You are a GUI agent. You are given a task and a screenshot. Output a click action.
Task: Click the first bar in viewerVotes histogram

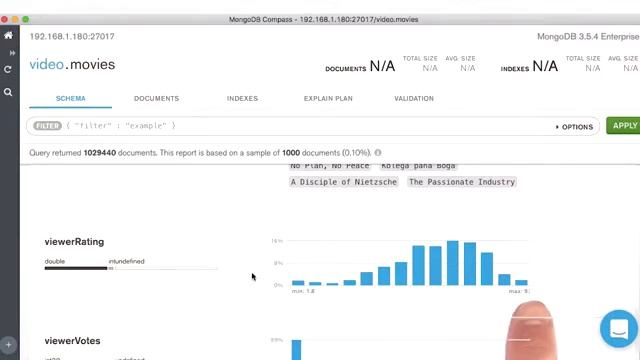[296, 350]
